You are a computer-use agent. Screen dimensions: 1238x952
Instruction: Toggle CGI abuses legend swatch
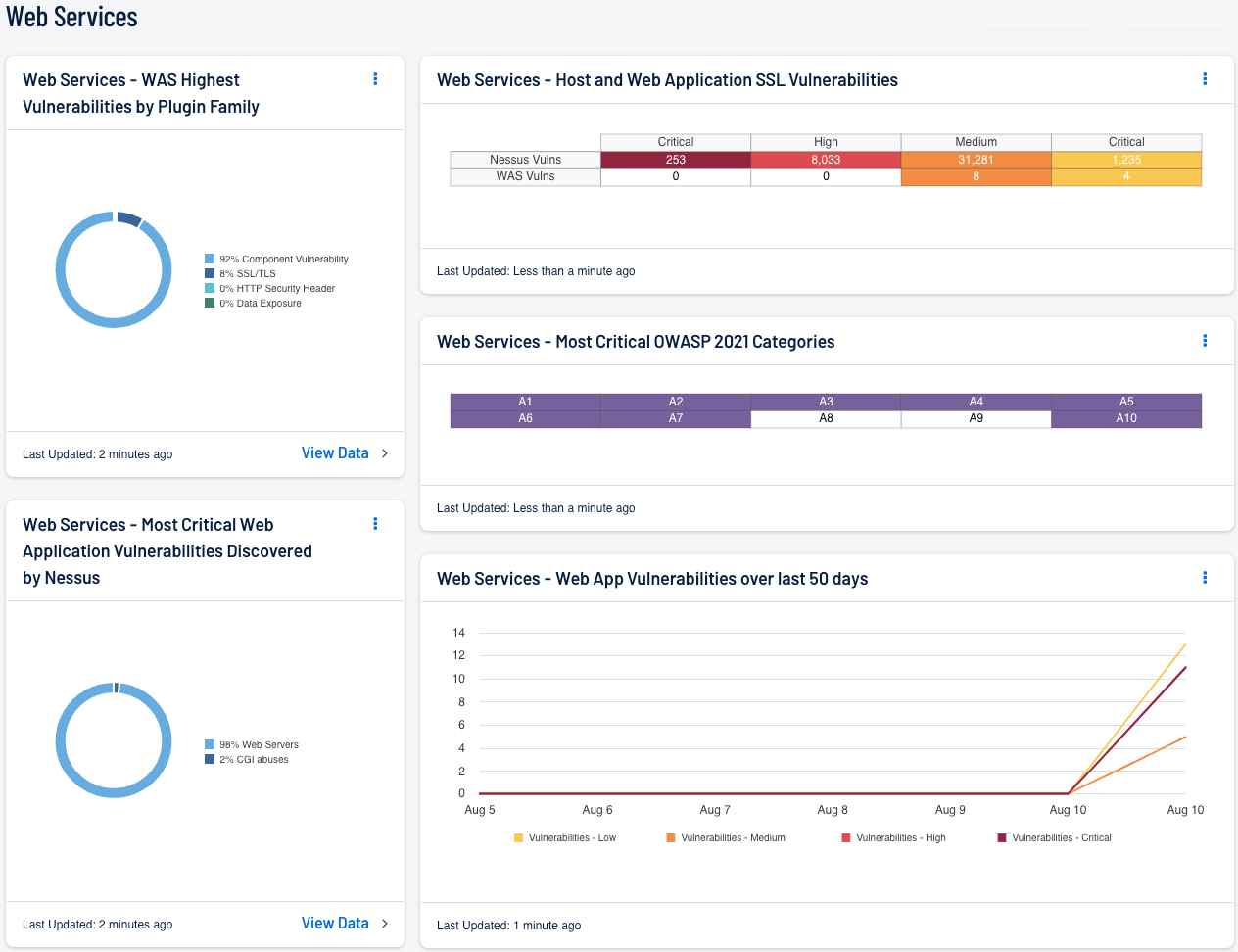(x=210, y=760)
